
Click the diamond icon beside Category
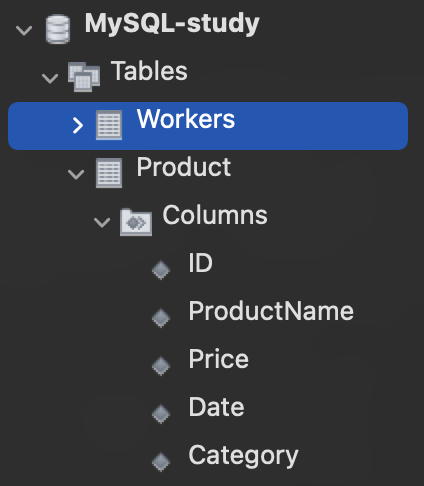161,462
